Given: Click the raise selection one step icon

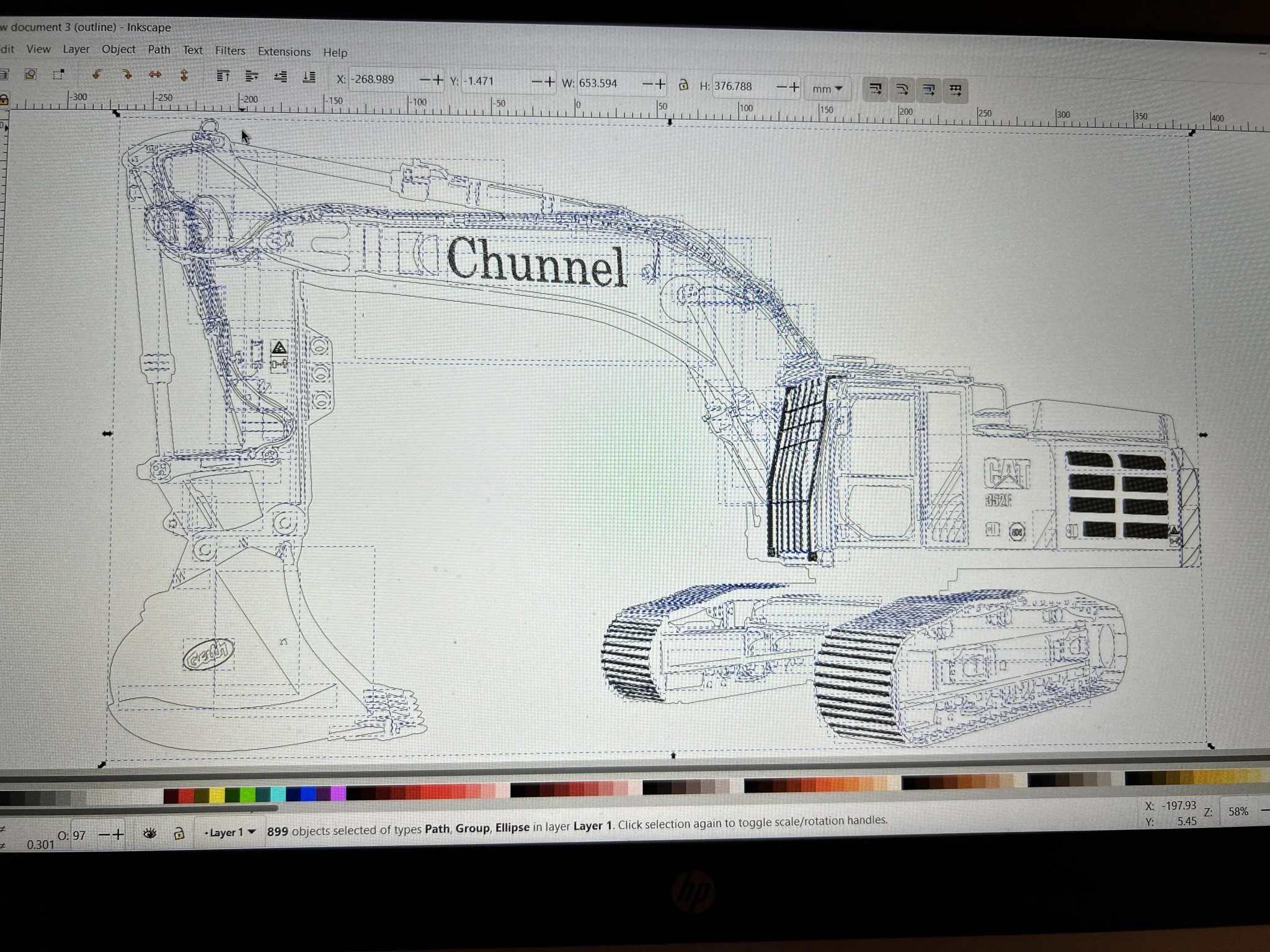Looking at the screenshot, I should [x=252, y=76].
